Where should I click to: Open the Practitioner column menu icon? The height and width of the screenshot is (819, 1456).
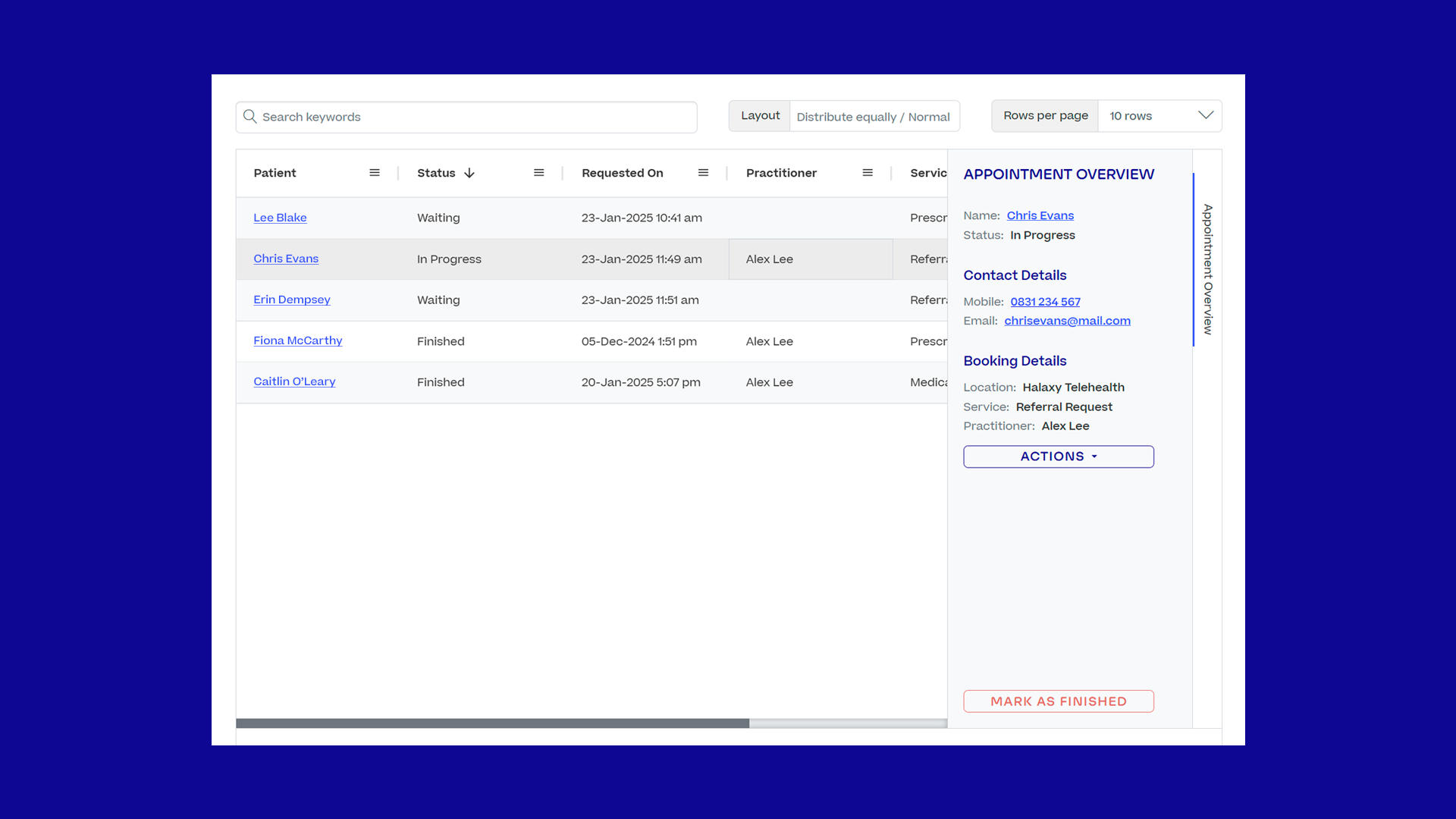pyautogui.click(x=868, y=173)
